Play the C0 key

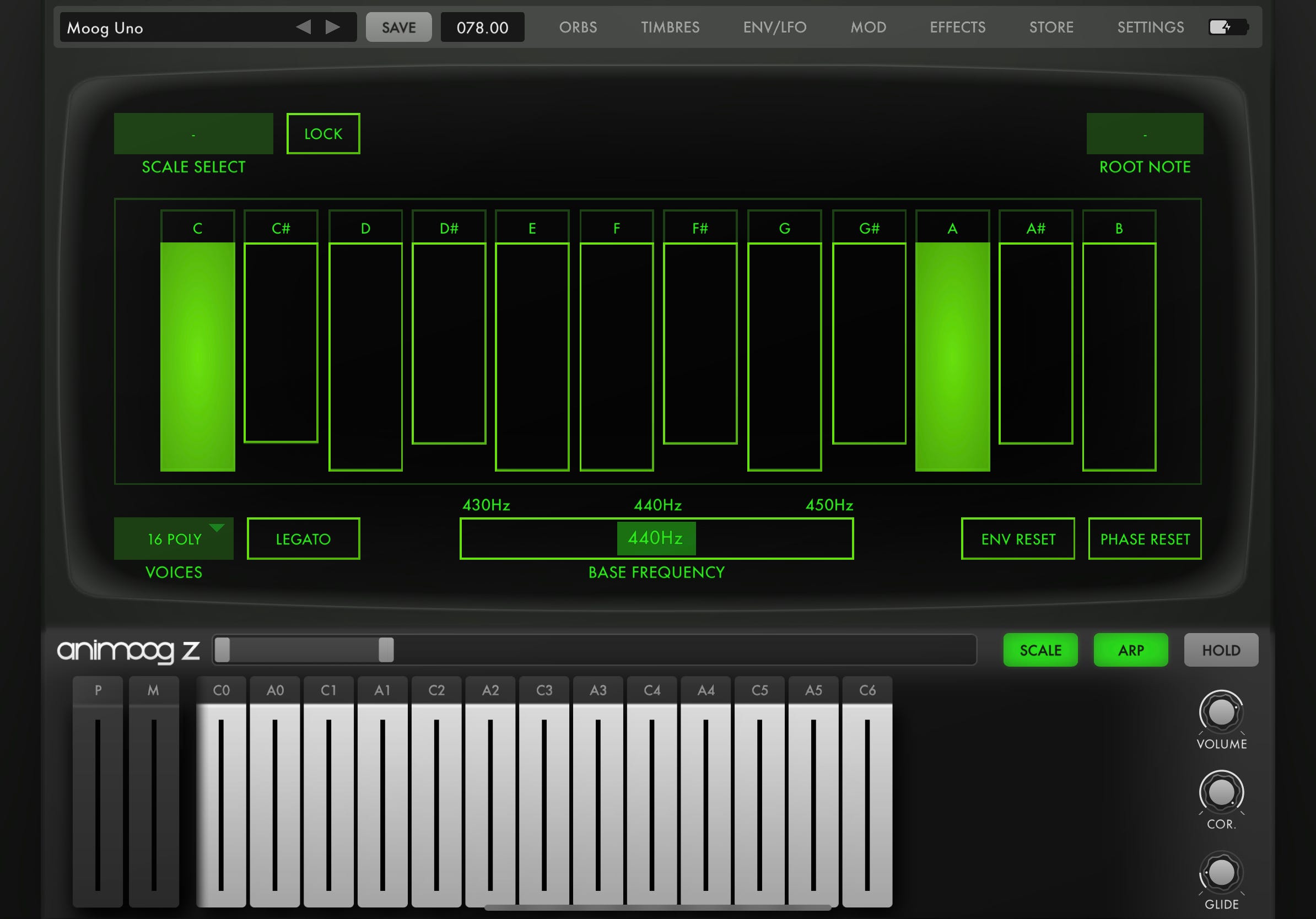221,792
